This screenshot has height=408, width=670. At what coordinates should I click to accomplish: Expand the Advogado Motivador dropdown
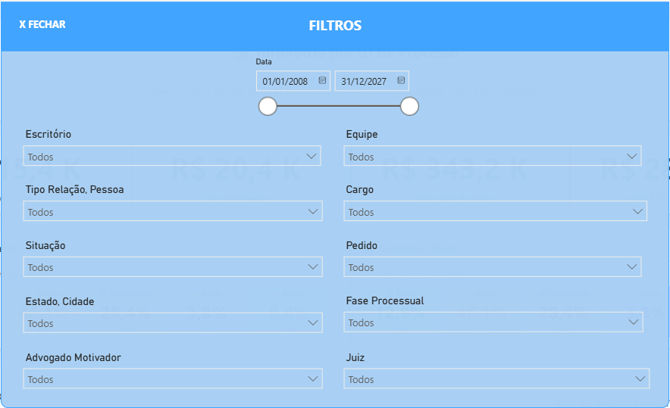(172, 379)
